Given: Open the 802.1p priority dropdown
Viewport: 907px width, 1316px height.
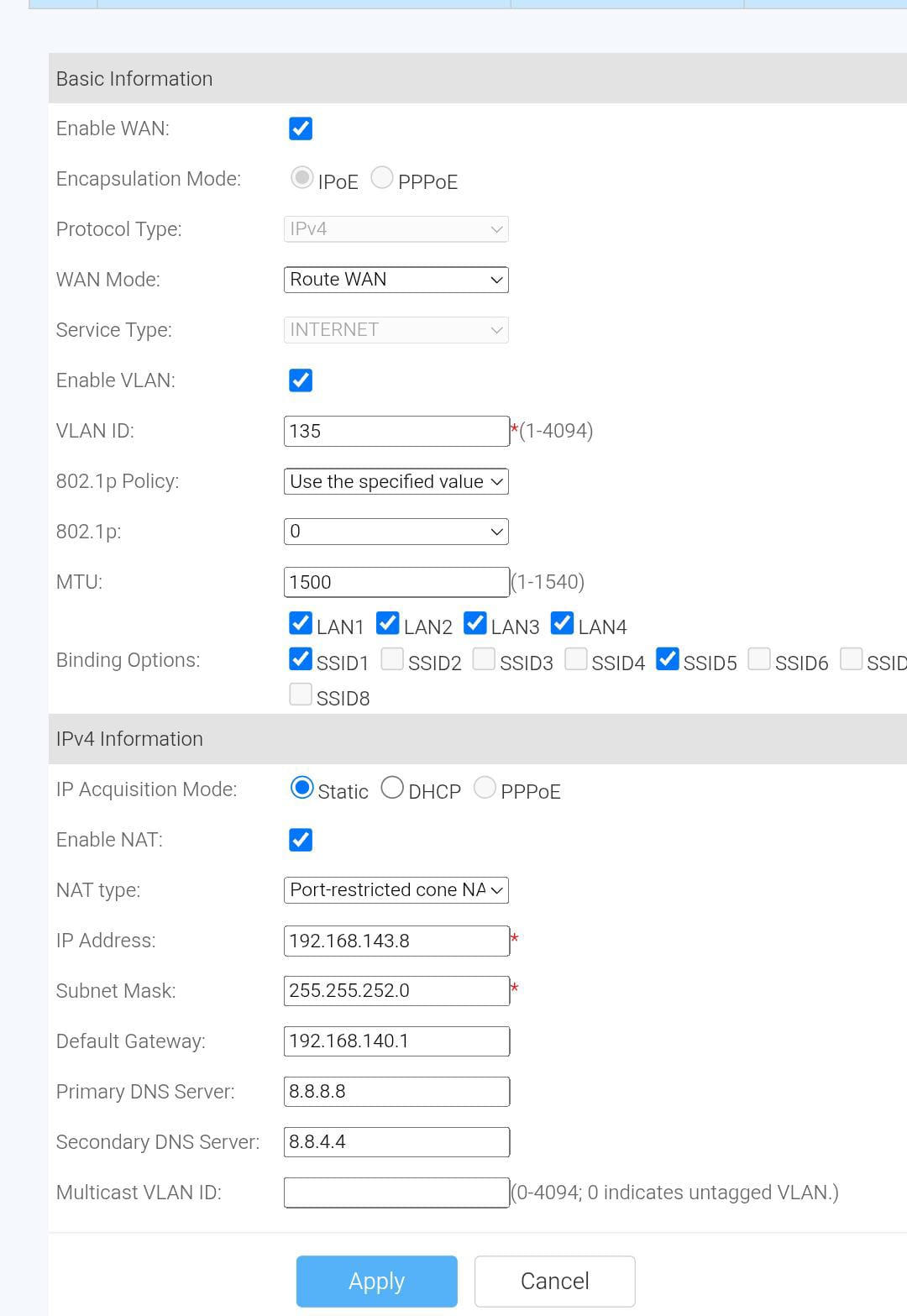Looking at the screenshot, I should coord(396,532).
